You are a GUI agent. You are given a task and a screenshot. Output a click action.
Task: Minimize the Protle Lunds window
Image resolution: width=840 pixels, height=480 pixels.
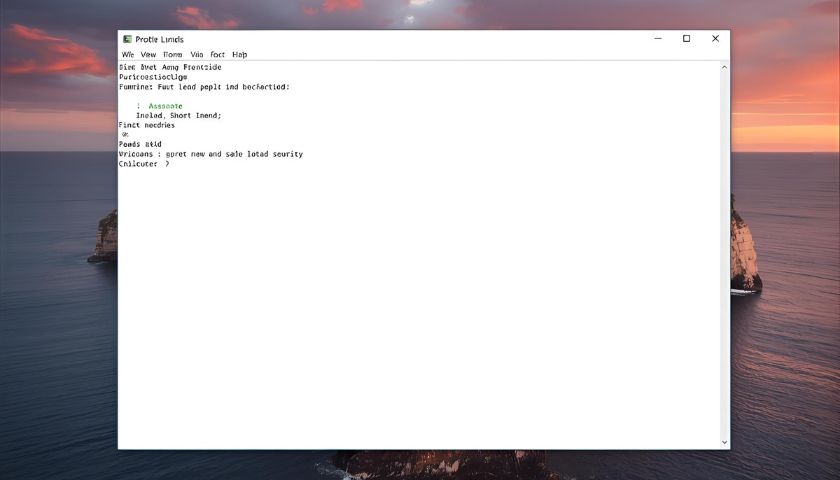pos(658,39)
